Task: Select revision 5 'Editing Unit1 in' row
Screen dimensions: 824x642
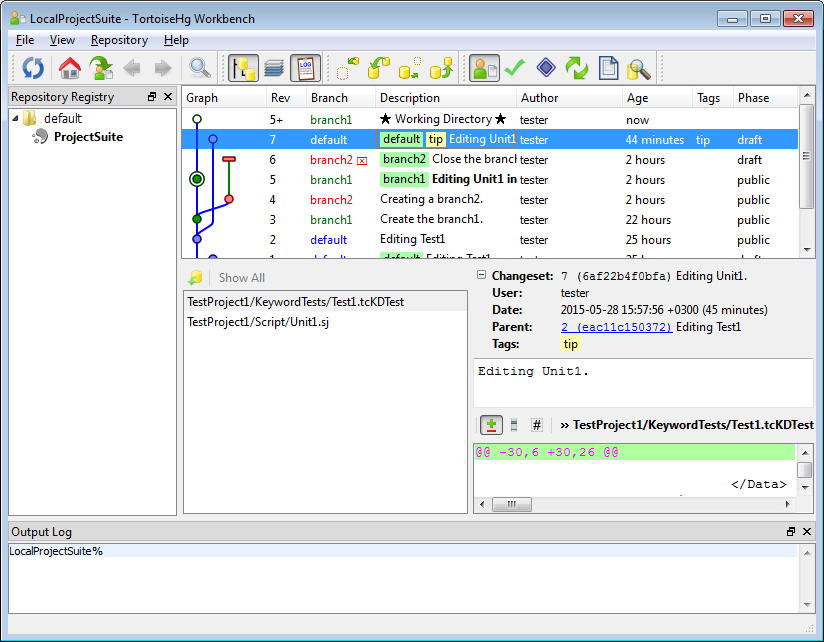Action: (490, 180)
